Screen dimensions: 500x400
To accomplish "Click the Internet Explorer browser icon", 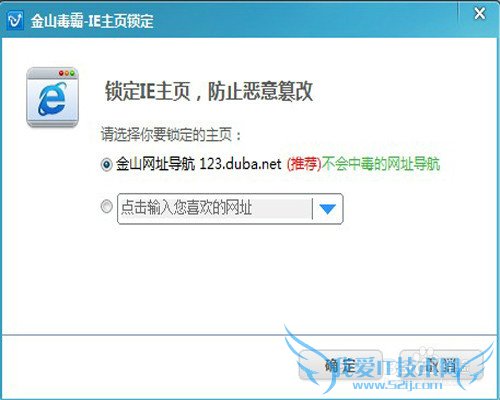I will pyautogui.click(x=52, y=97).
